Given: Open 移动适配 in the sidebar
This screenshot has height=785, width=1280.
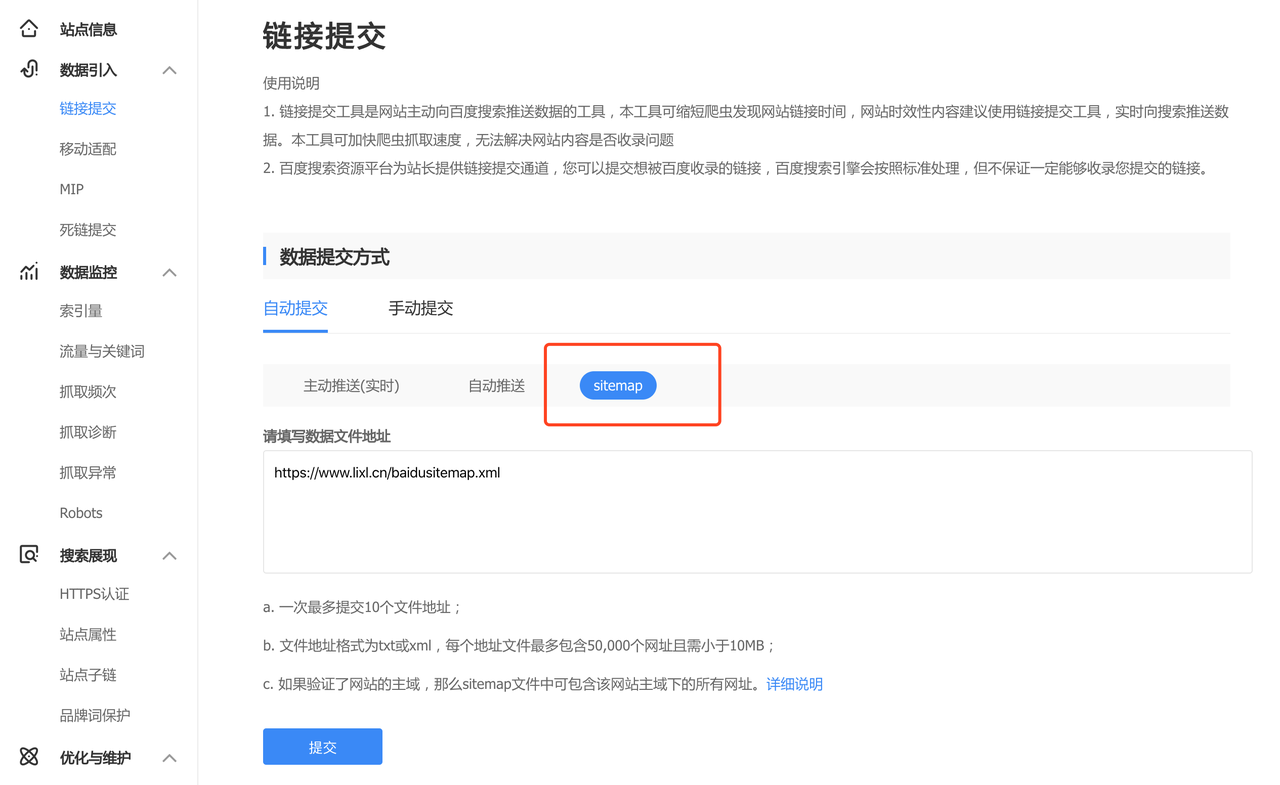Looking at the screenshot, I should coord(88,149).
